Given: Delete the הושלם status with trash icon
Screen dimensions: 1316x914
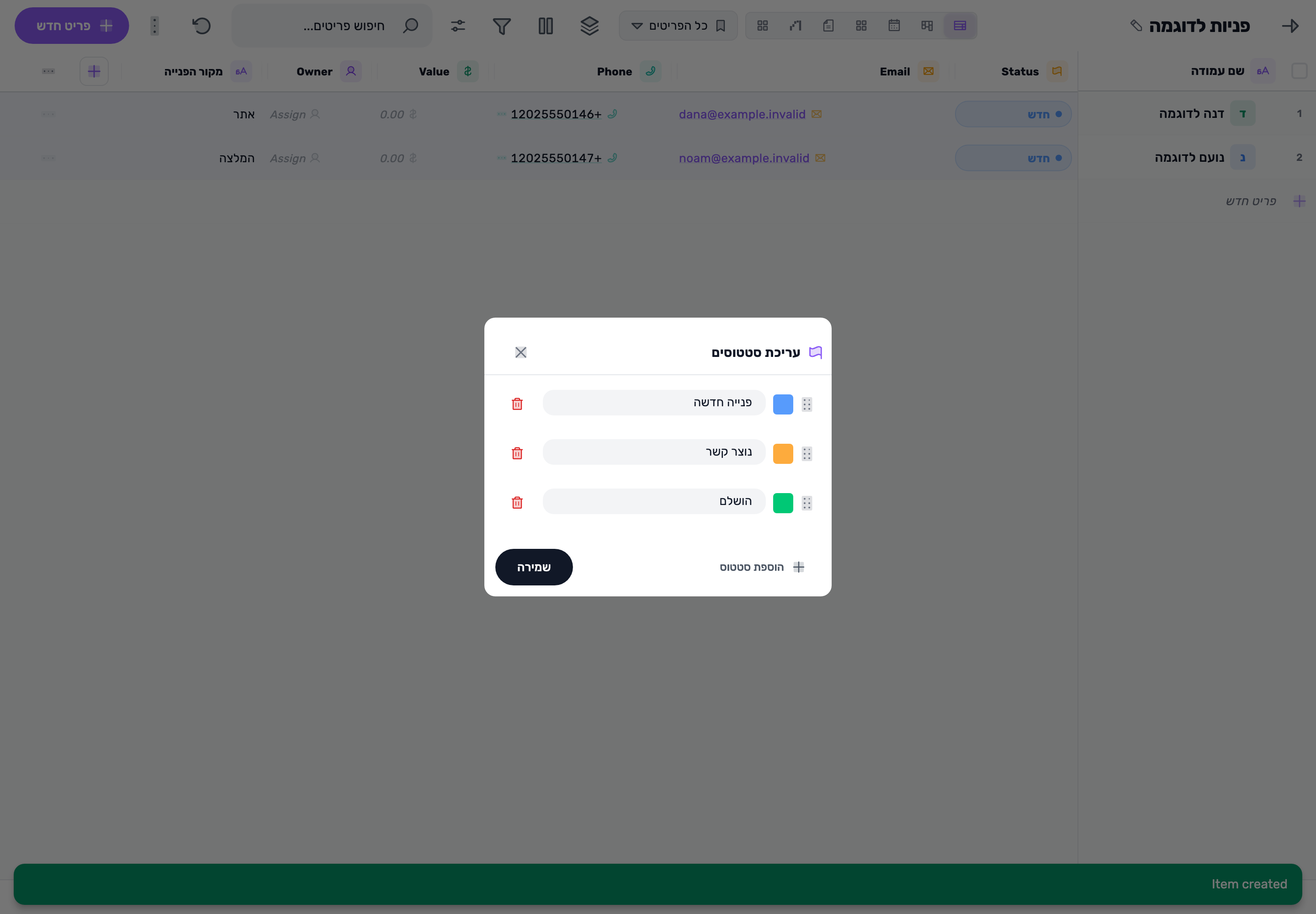Looking at the screenshot, I should click(x=516, y=503).
